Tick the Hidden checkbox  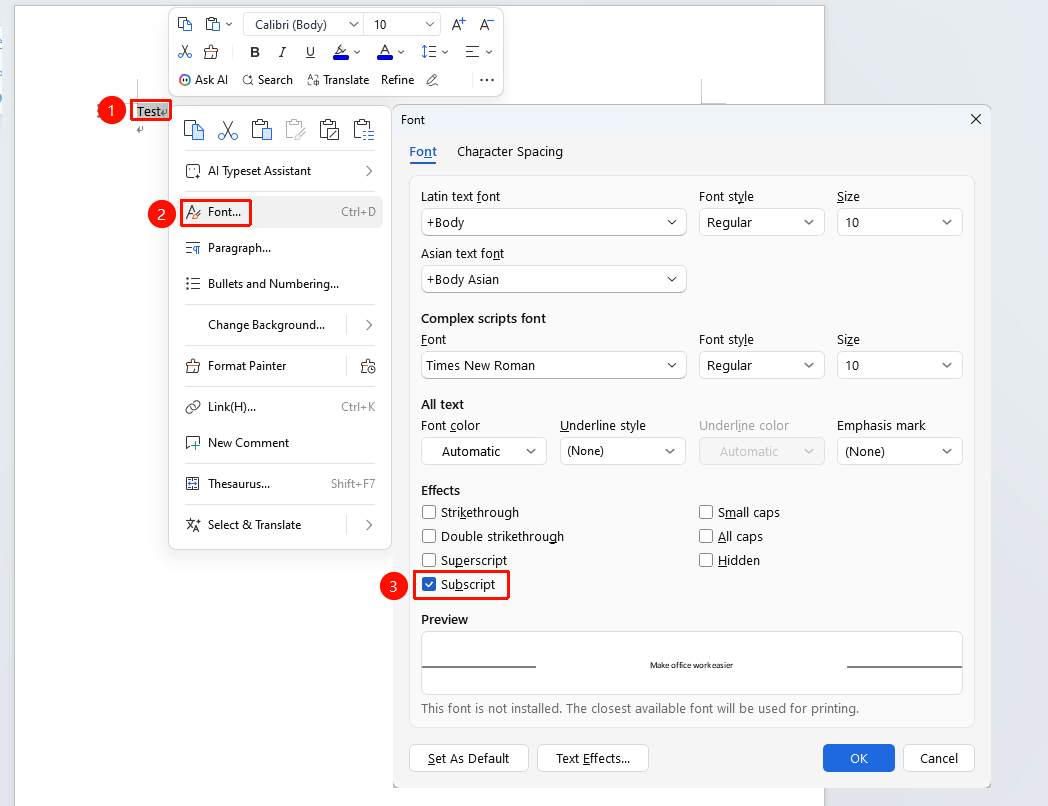coord(706,561)
